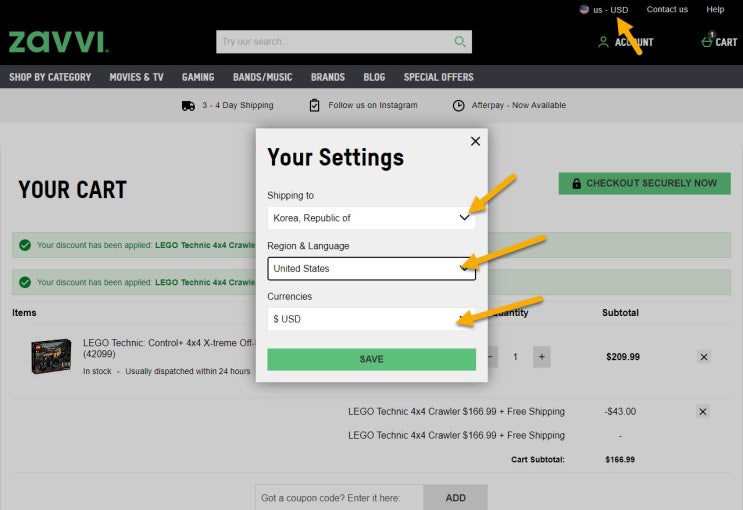The width and height of the screenshot is (743, 510).
Task: Click Follow us on Instagram
Action: pyautogui.click(x=373, y=105)
